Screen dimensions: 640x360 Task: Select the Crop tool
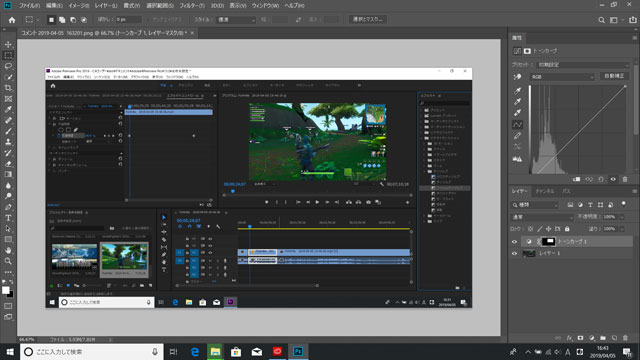[8, 88]
